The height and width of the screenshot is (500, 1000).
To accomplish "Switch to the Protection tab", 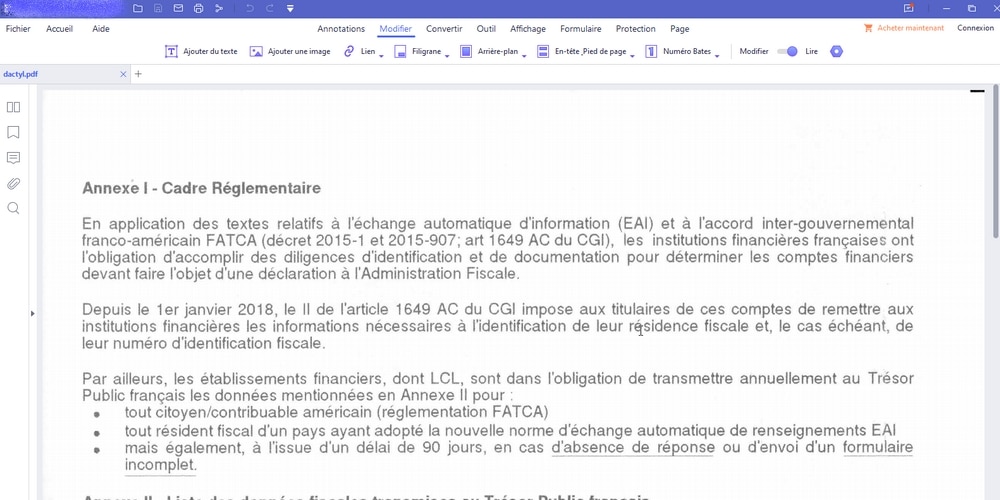I will click(x=636, y=29).
